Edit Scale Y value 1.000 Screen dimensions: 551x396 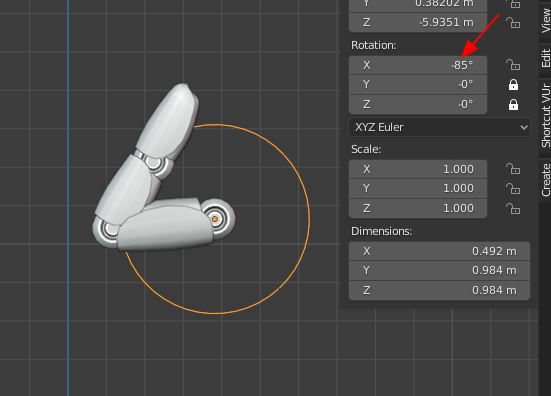coord(418,189)
